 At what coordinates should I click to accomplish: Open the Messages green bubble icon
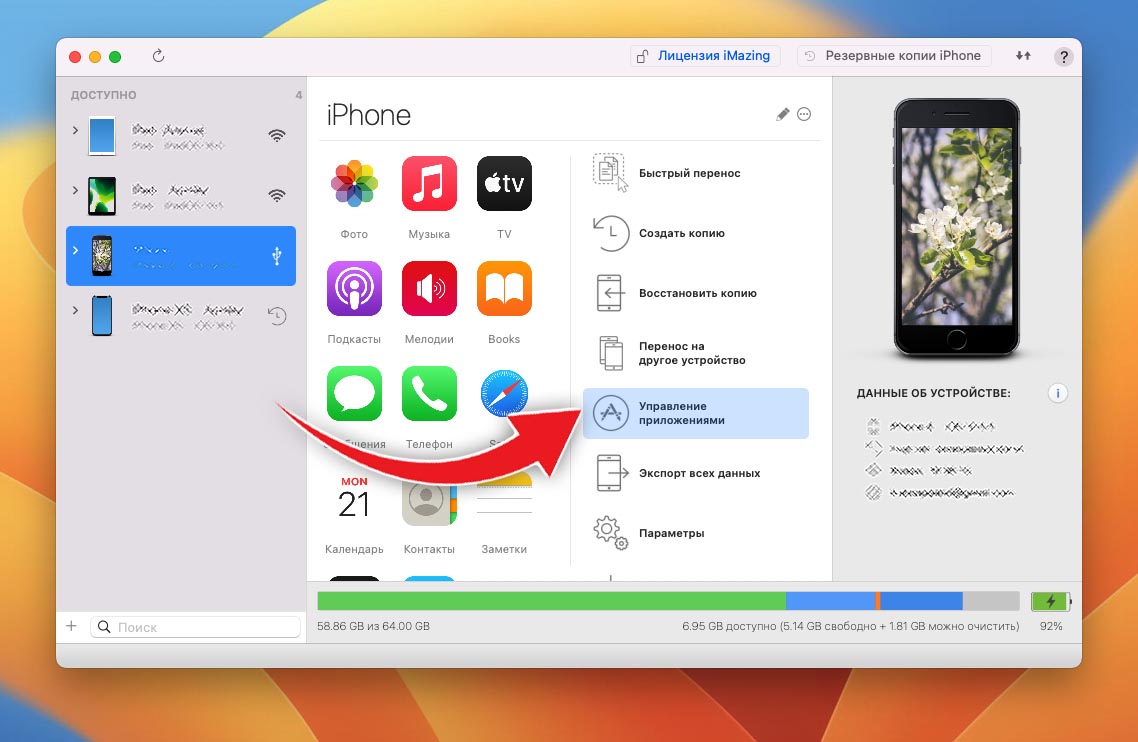point(354,394)
